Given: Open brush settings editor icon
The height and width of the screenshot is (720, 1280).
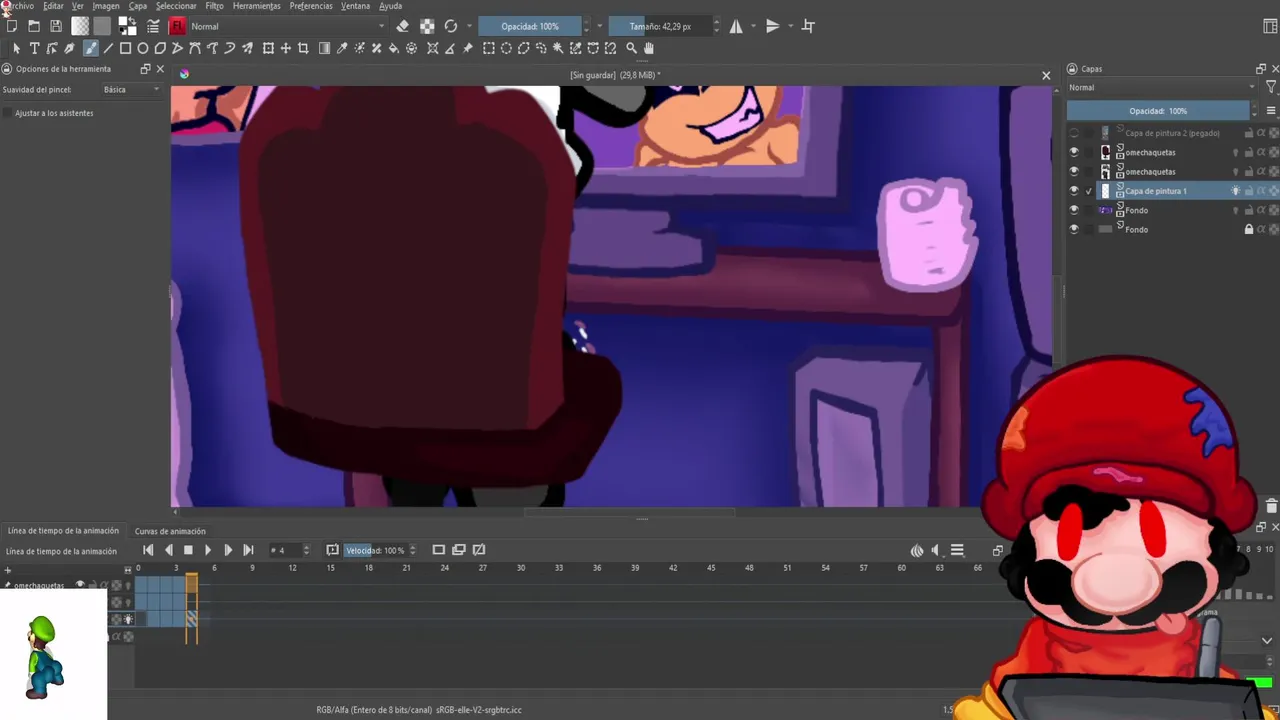Looking at the screenshot, I should click(153, 26).
